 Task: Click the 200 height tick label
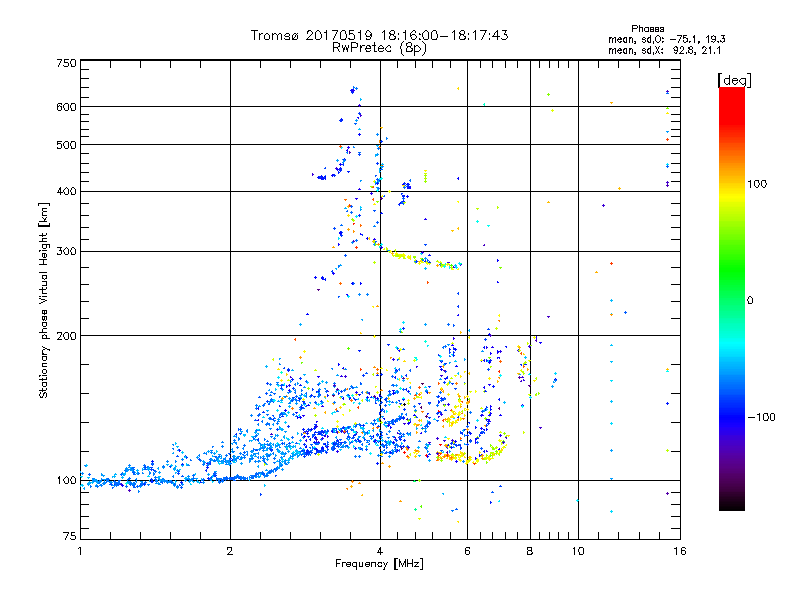coord(66,336)
